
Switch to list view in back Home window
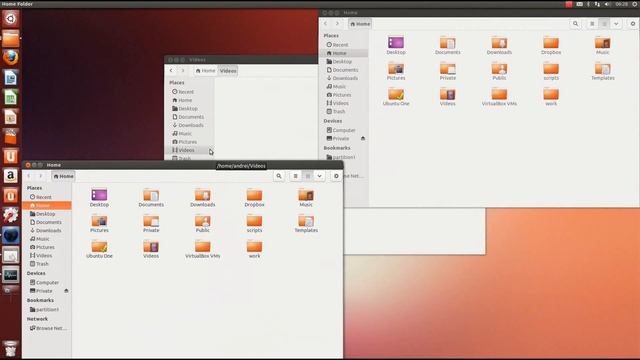tap(592, 24)
